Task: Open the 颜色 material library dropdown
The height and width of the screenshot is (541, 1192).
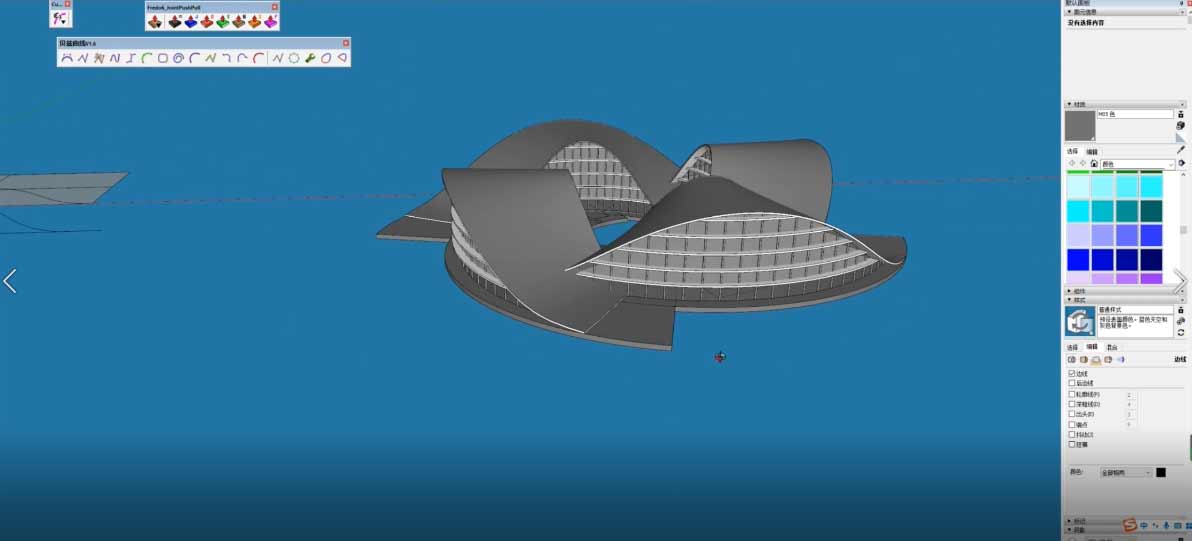Action: (x=1137, y=164)
